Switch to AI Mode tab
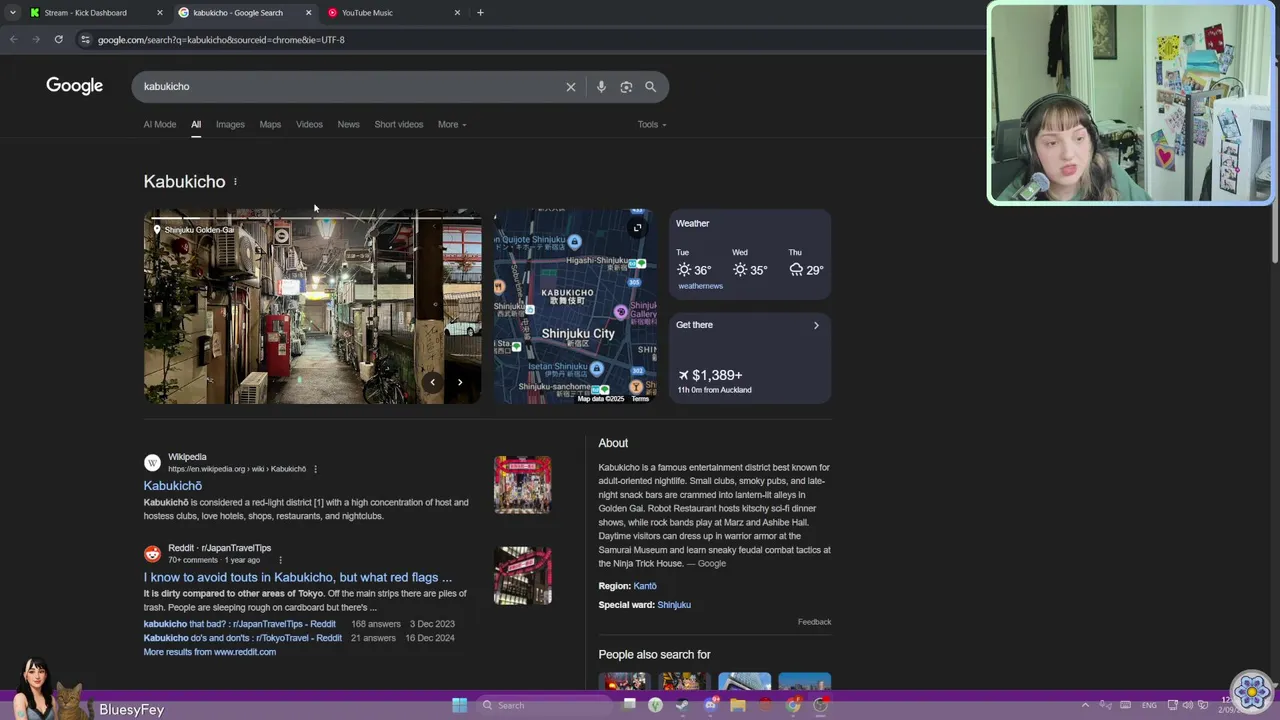1280x720 pixels. (160, 125)
